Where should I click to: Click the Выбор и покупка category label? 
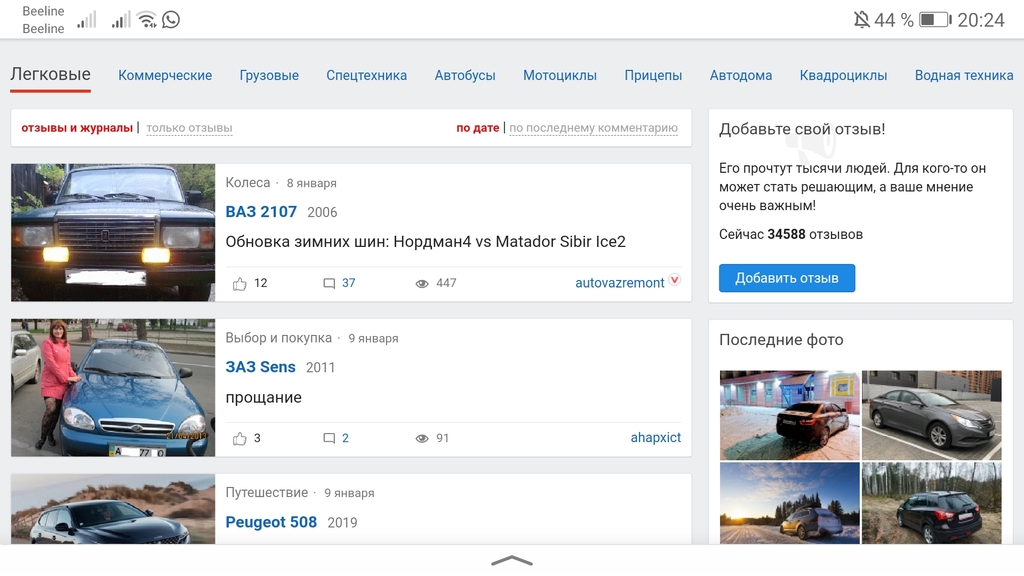(278, 338)
